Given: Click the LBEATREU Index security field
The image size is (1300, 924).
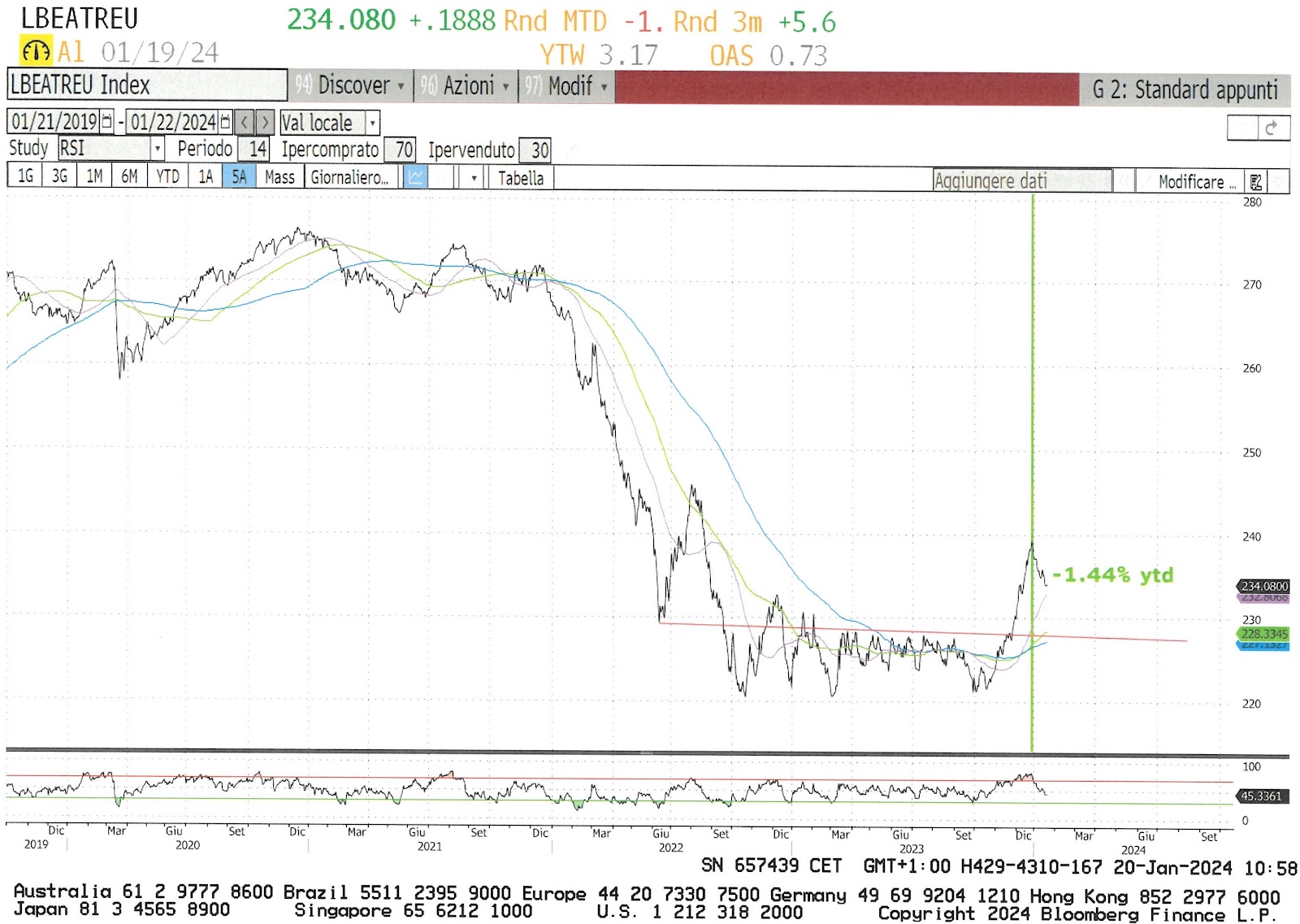Looking at the screenshot, I should [x=147, y=85].
